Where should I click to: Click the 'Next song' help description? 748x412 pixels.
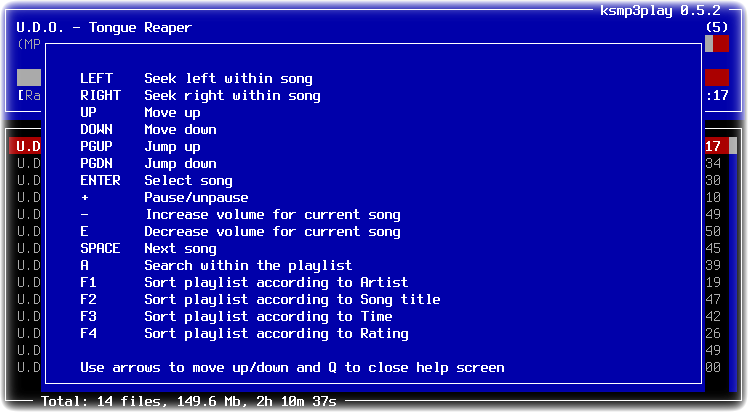point(180,248)
